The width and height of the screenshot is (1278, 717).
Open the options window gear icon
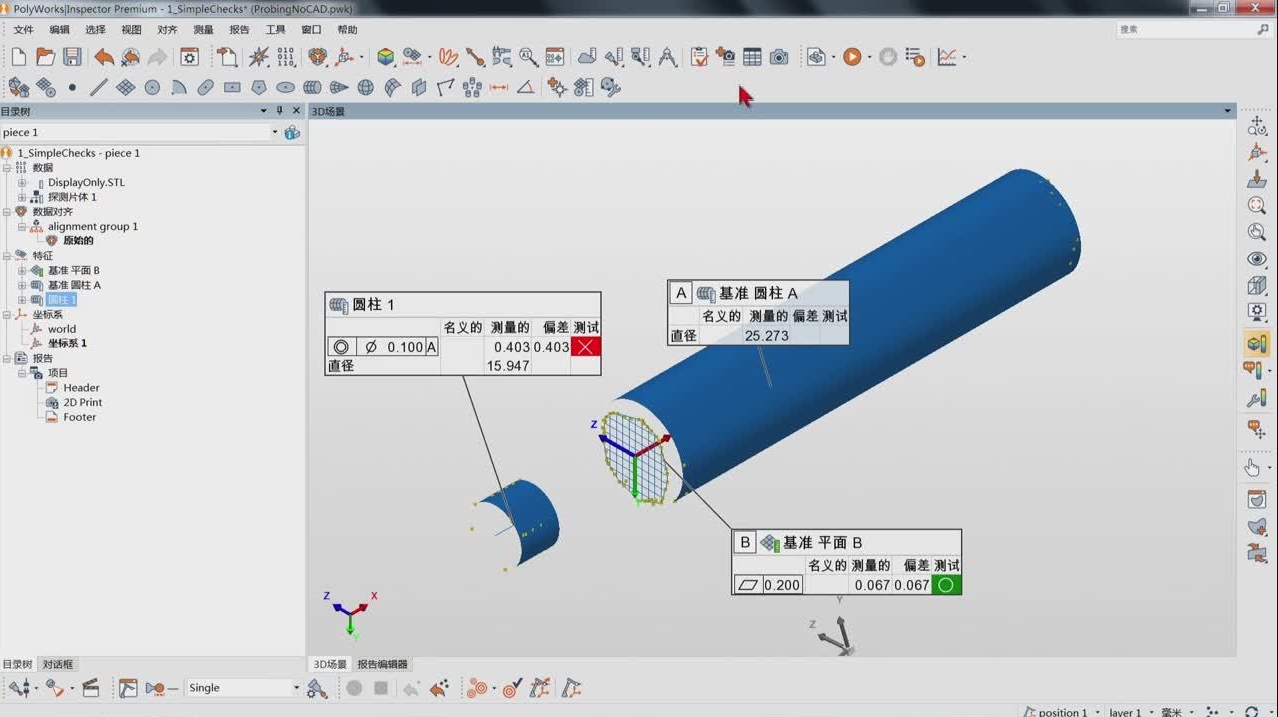coord(189,57)
